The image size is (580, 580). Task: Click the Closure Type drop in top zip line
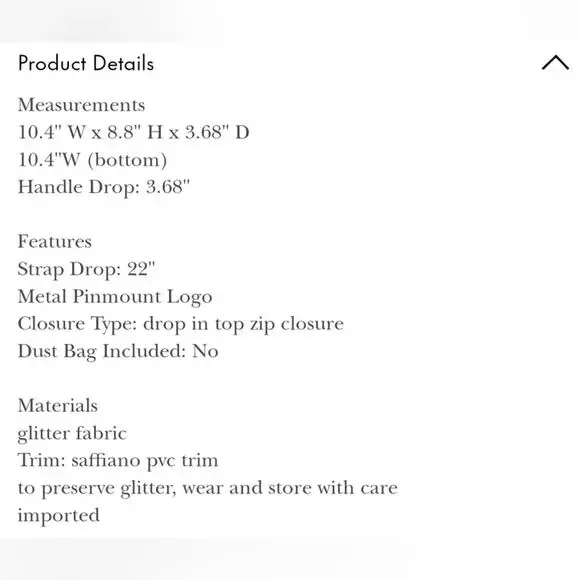coord(181,324)
